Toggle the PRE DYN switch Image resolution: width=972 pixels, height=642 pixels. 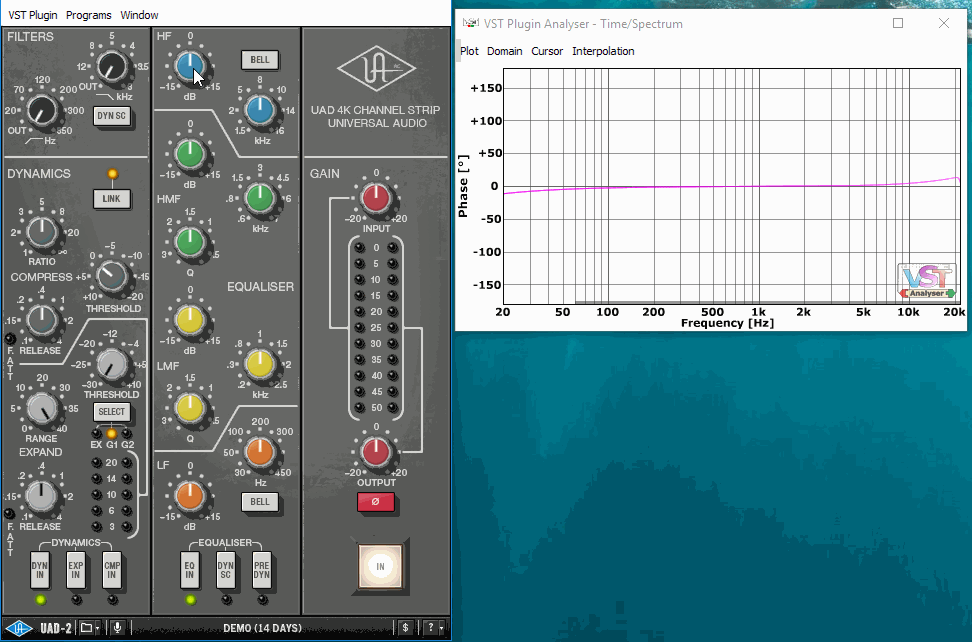262,570
